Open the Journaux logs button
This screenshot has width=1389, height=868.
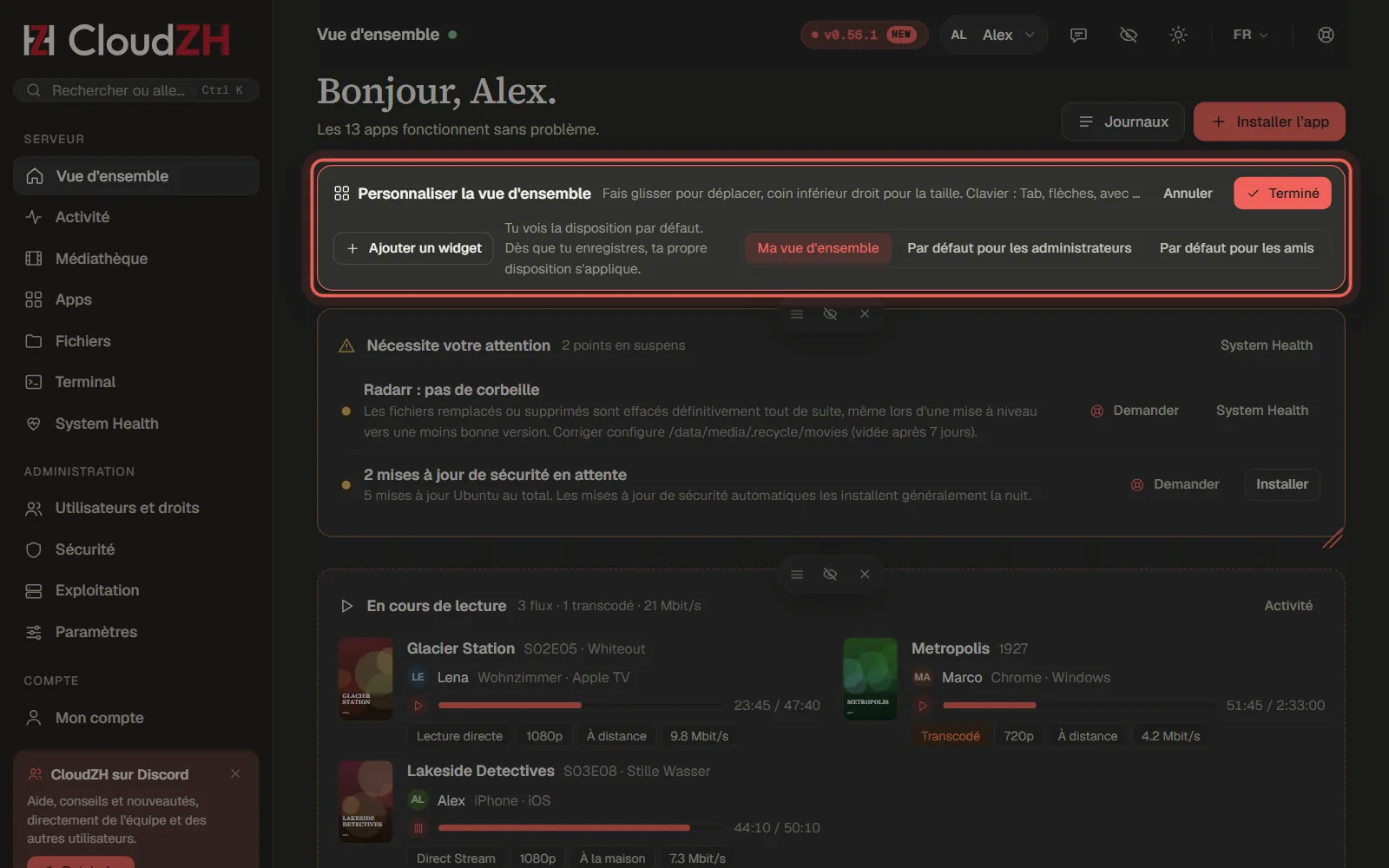[x=1122, y=122]
